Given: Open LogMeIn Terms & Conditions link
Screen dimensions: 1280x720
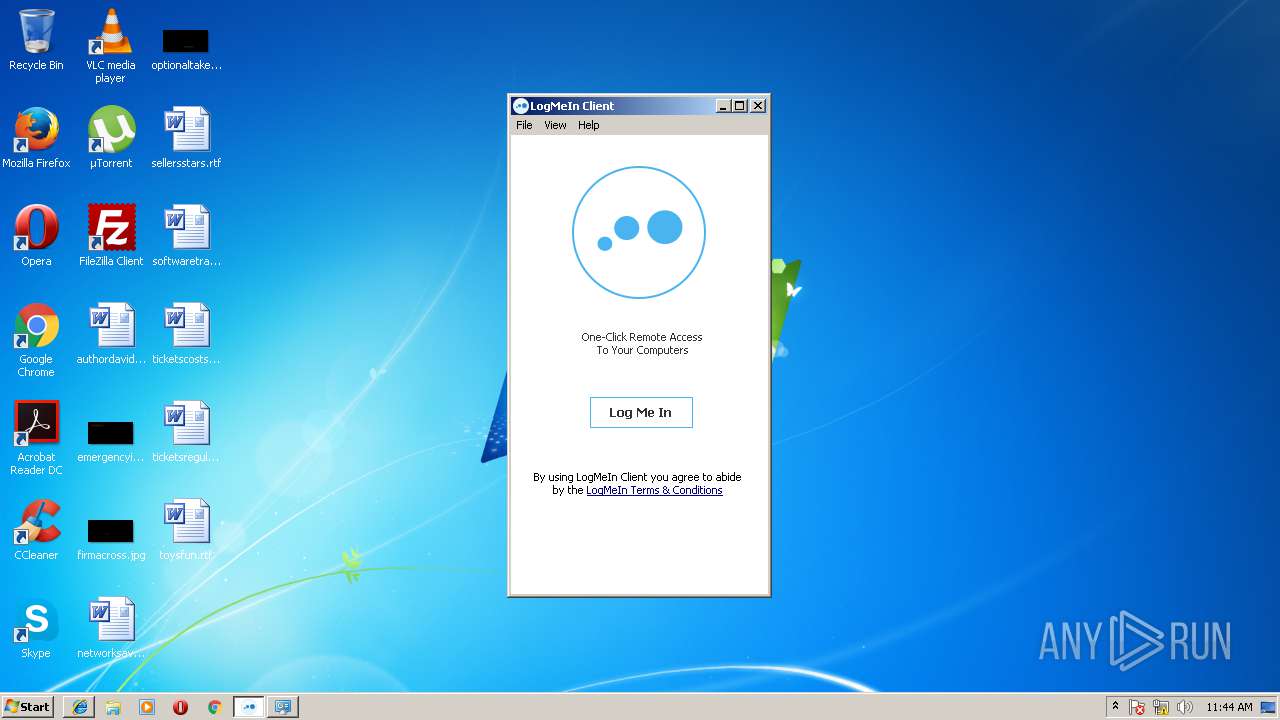Looking at the screenshot, I should pyautogui.click(x=654, y=490).
